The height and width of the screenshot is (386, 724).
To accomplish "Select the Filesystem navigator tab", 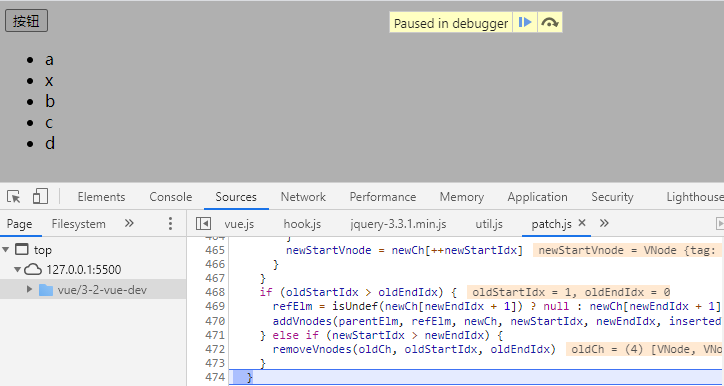I will [78, 224].
